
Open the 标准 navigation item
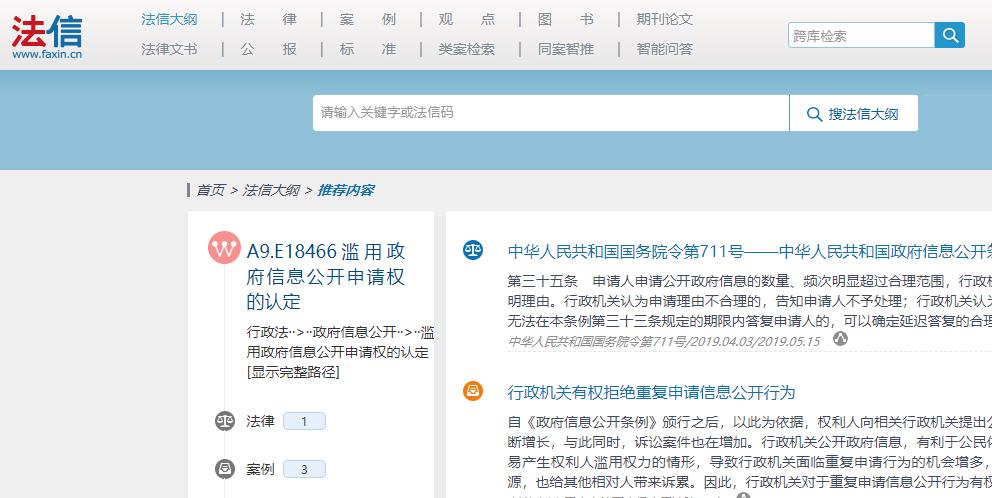click(x=368, y=49)
